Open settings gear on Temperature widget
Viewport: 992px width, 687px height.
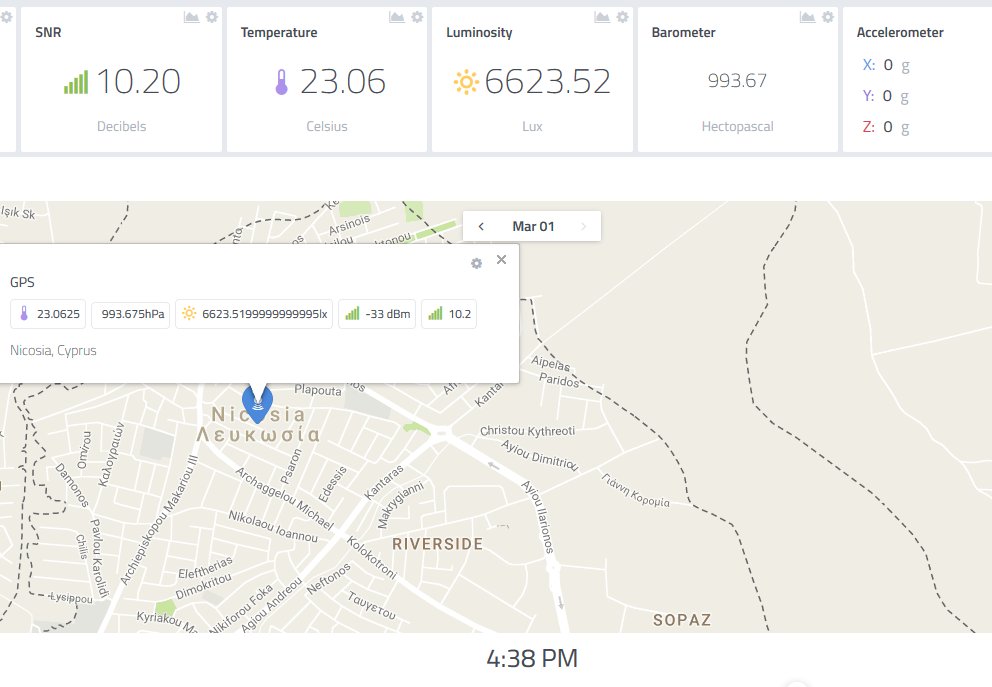coord(417,17)
